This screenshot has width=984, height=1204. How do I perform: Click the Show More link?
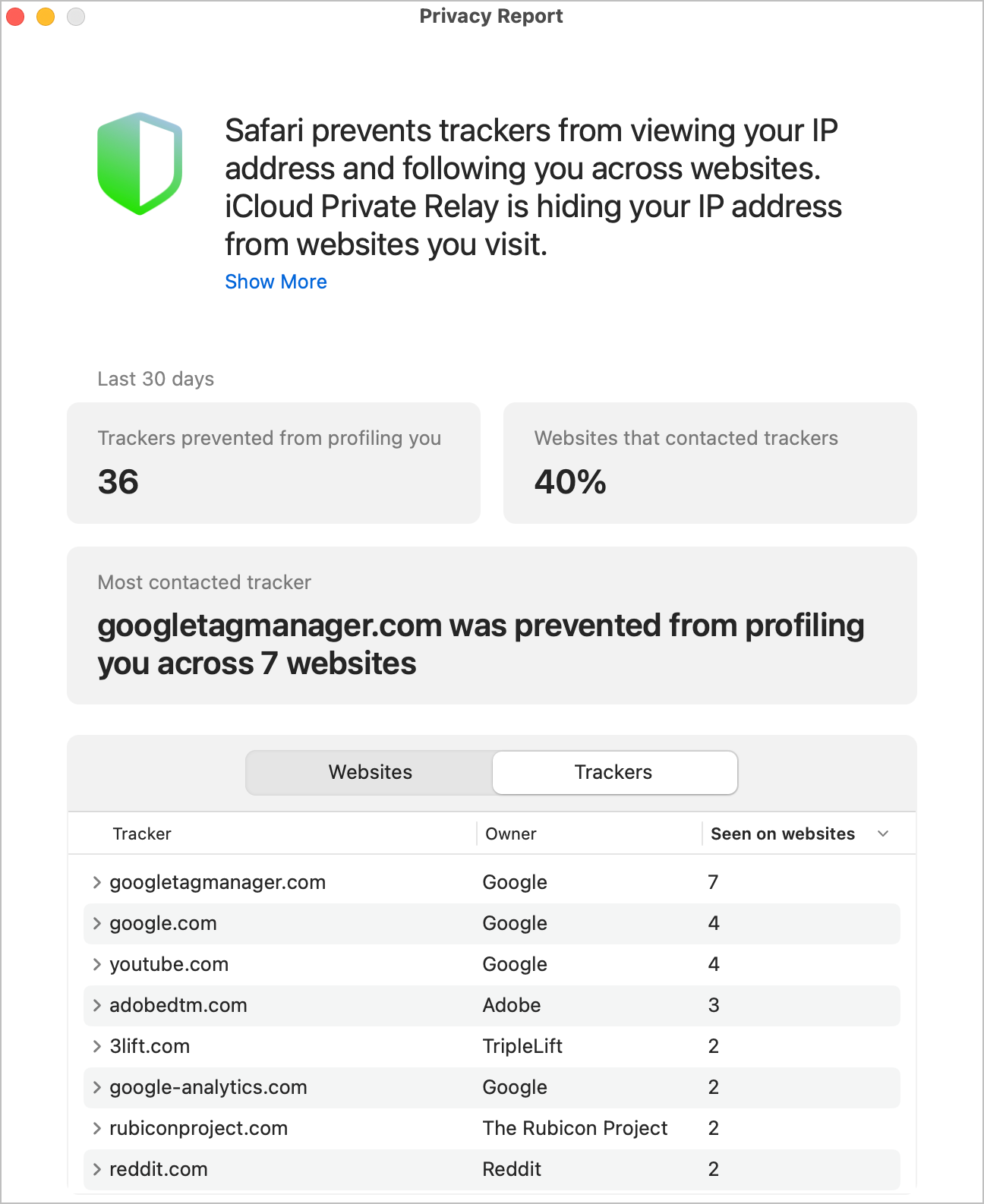pyautogui.click(x=276, y=282)
